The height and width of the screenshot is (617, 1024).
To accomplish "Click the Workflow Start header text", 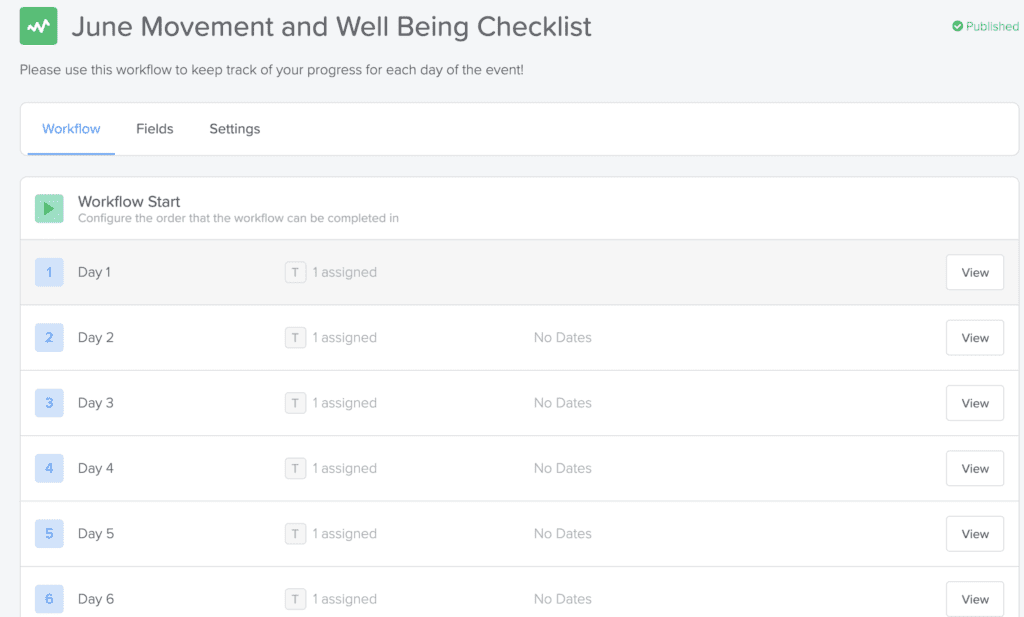I will click(x=129, y=201).
